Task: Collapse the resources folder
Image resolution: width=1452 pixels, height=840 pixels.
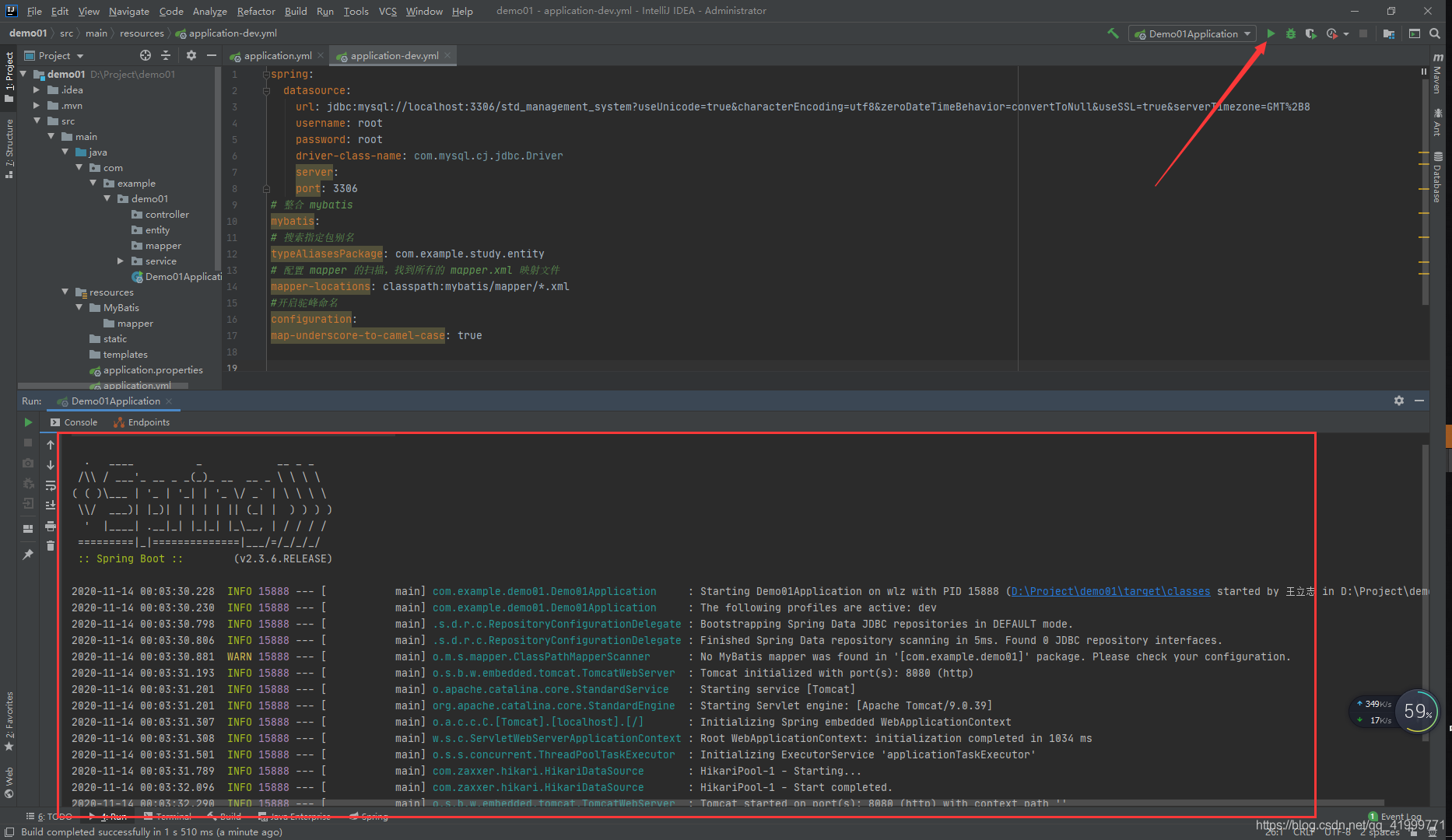Action: tap(65, 292)
